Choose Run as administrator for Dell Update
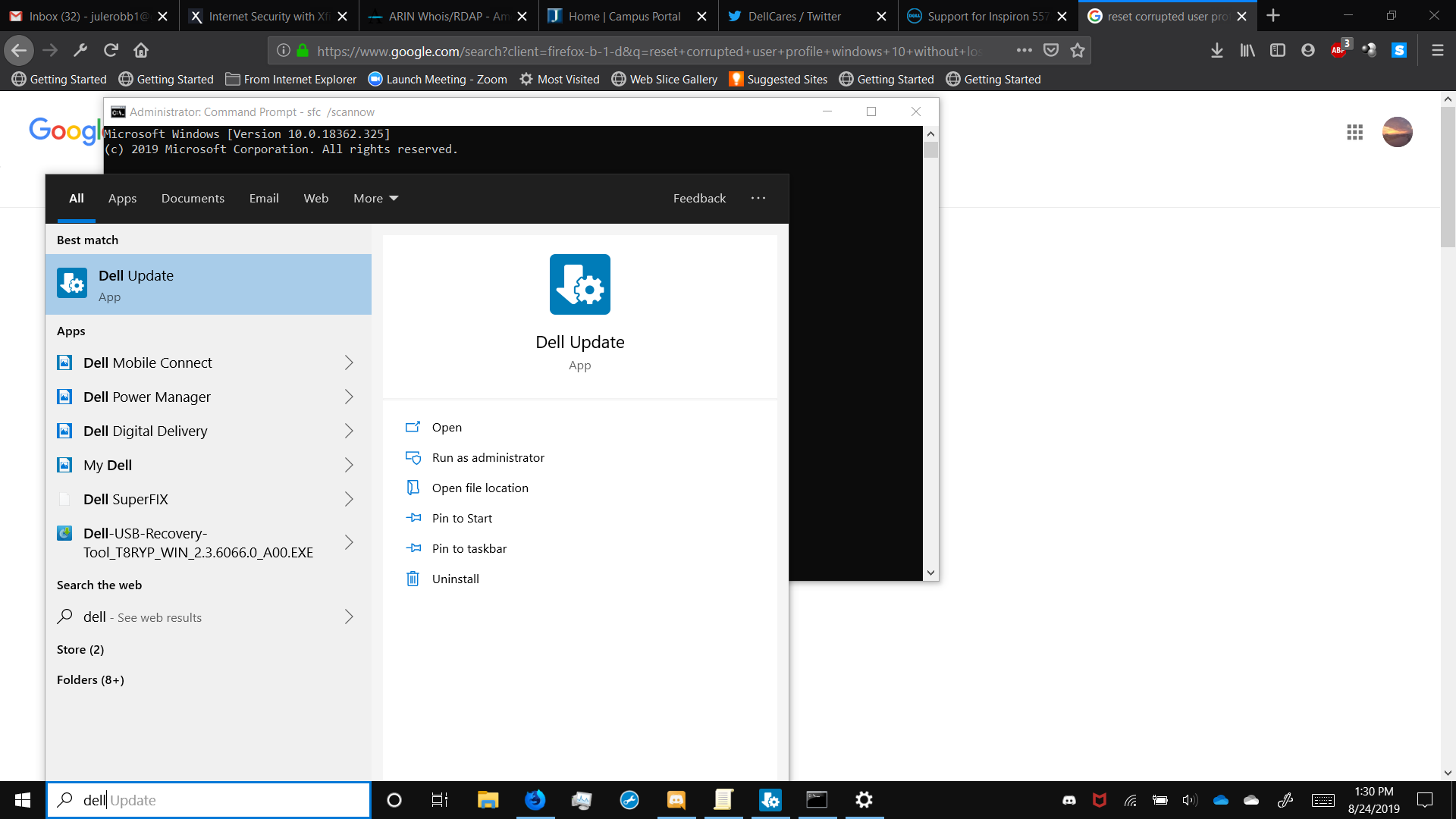 (x=488, y=457)
